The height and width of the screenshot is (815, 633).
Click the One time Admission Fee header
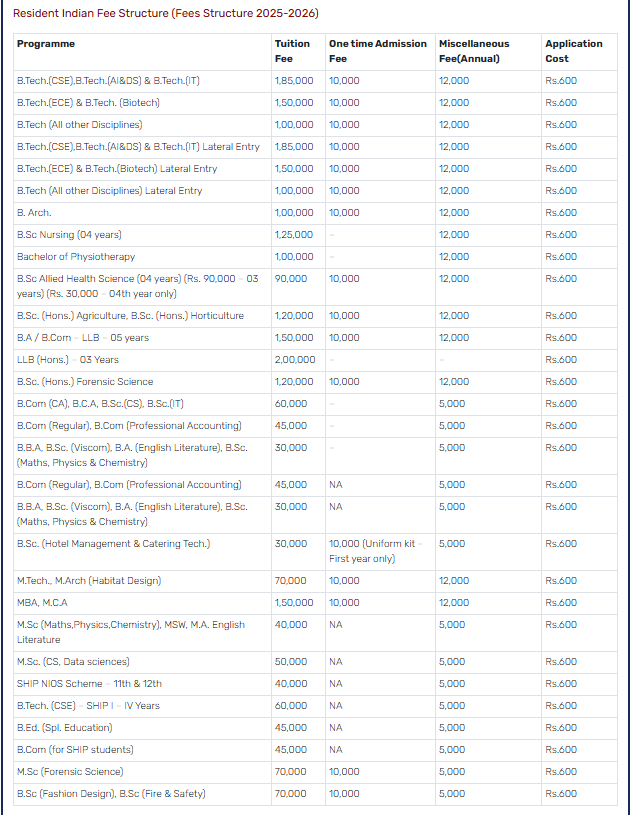click(378, 51)
